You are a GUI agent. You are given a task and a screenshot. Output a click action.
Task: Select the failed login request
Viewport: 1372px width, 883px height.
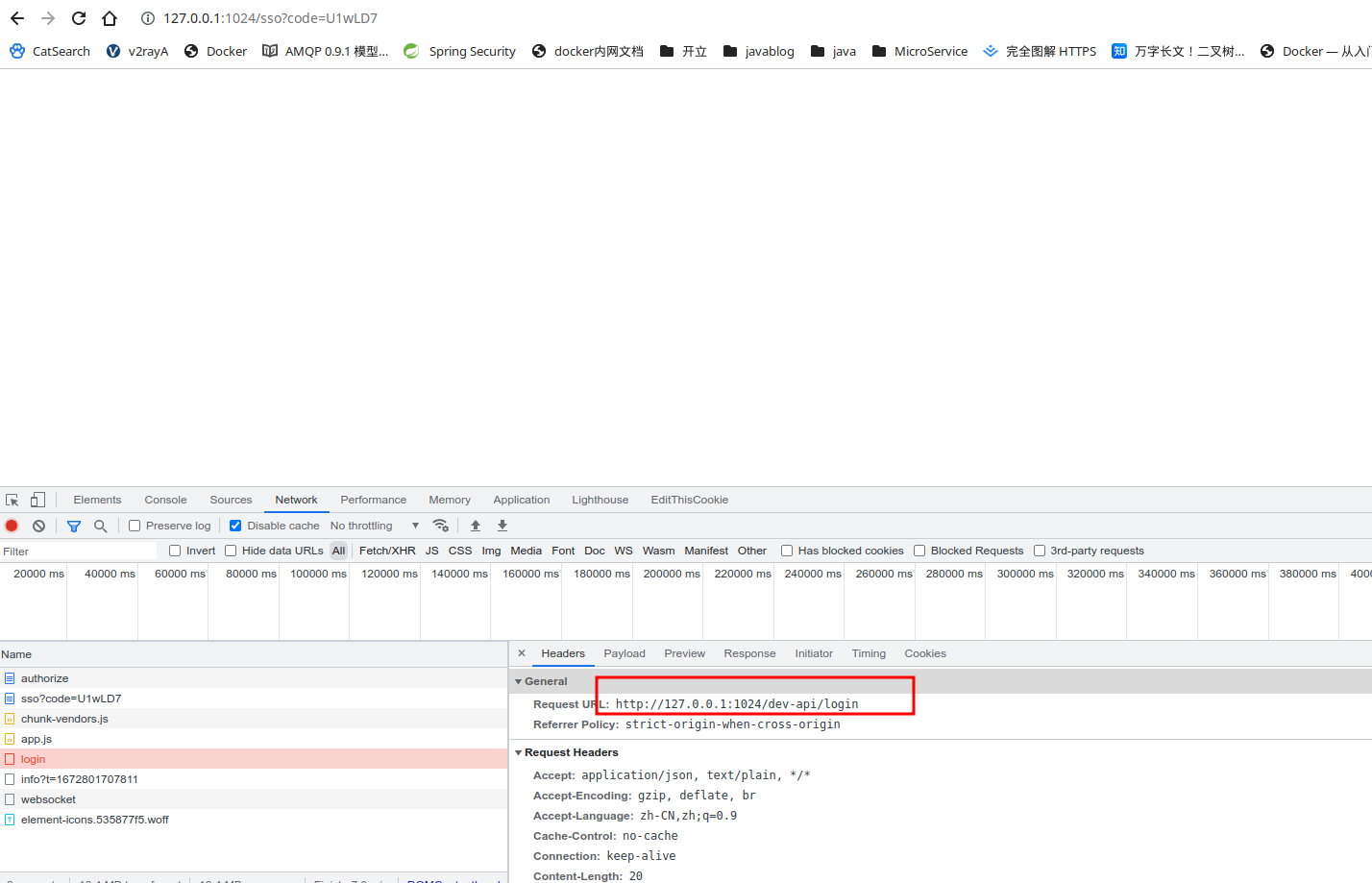click(254, 759)
